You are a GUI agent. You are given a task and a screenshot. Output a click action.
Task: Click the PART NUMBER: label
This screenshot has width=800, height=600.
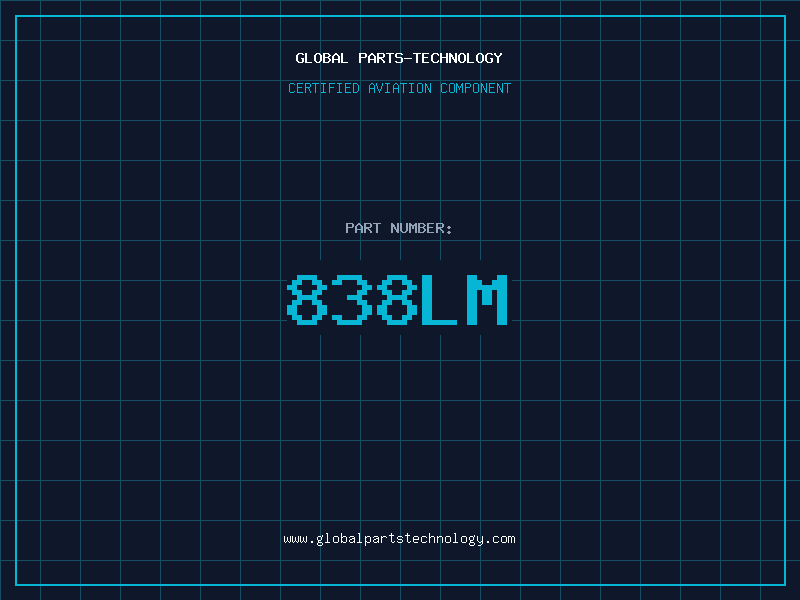[399, 228]
